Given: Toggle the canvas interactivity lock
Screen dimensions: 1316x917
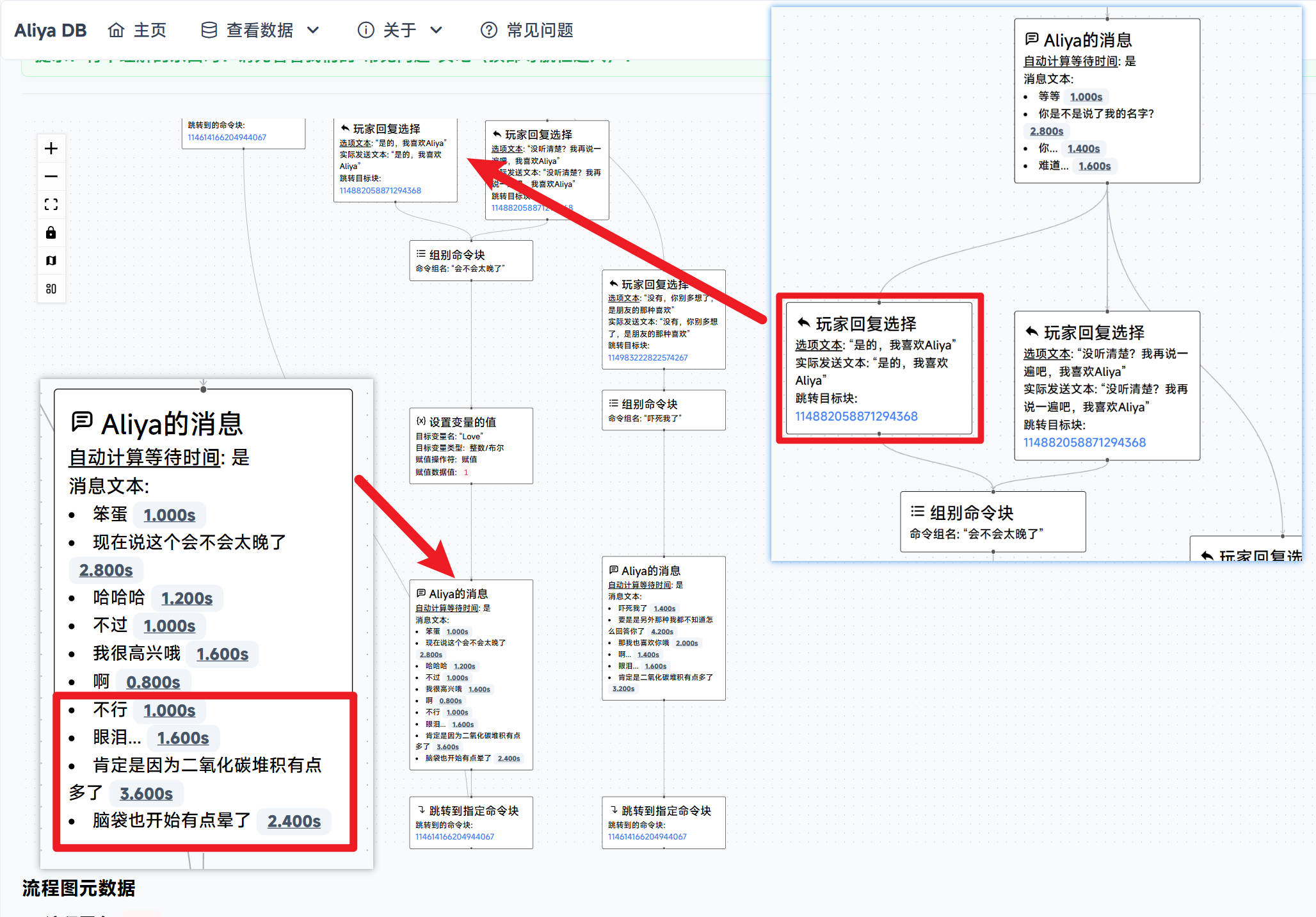Looking at the screenshot, I should 51,232.
